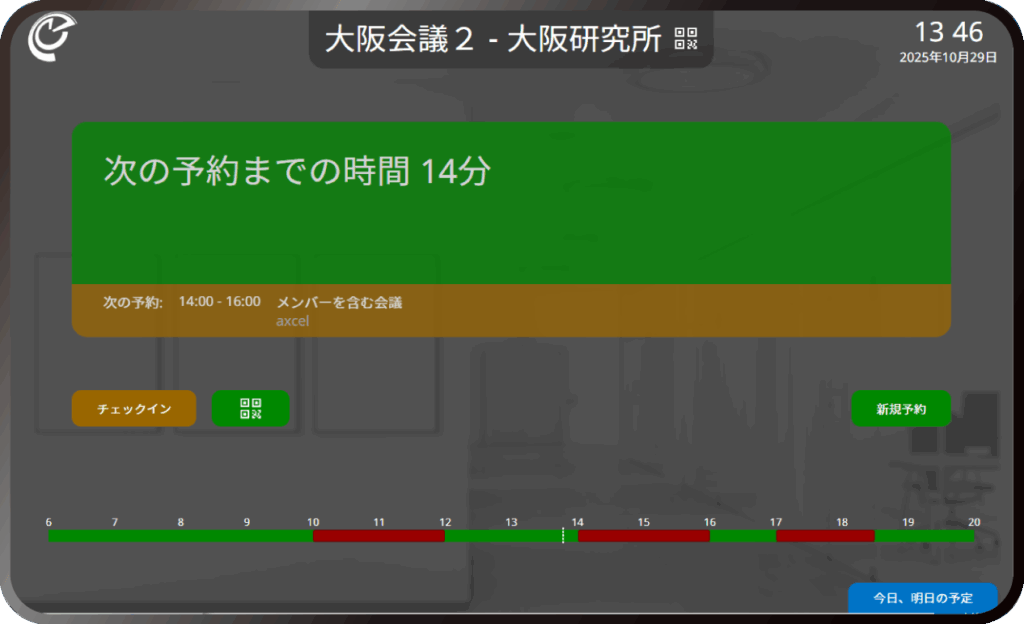
Task: Click the room title 大阪会議２ - 大阪研究所
Action: point(493,39)
